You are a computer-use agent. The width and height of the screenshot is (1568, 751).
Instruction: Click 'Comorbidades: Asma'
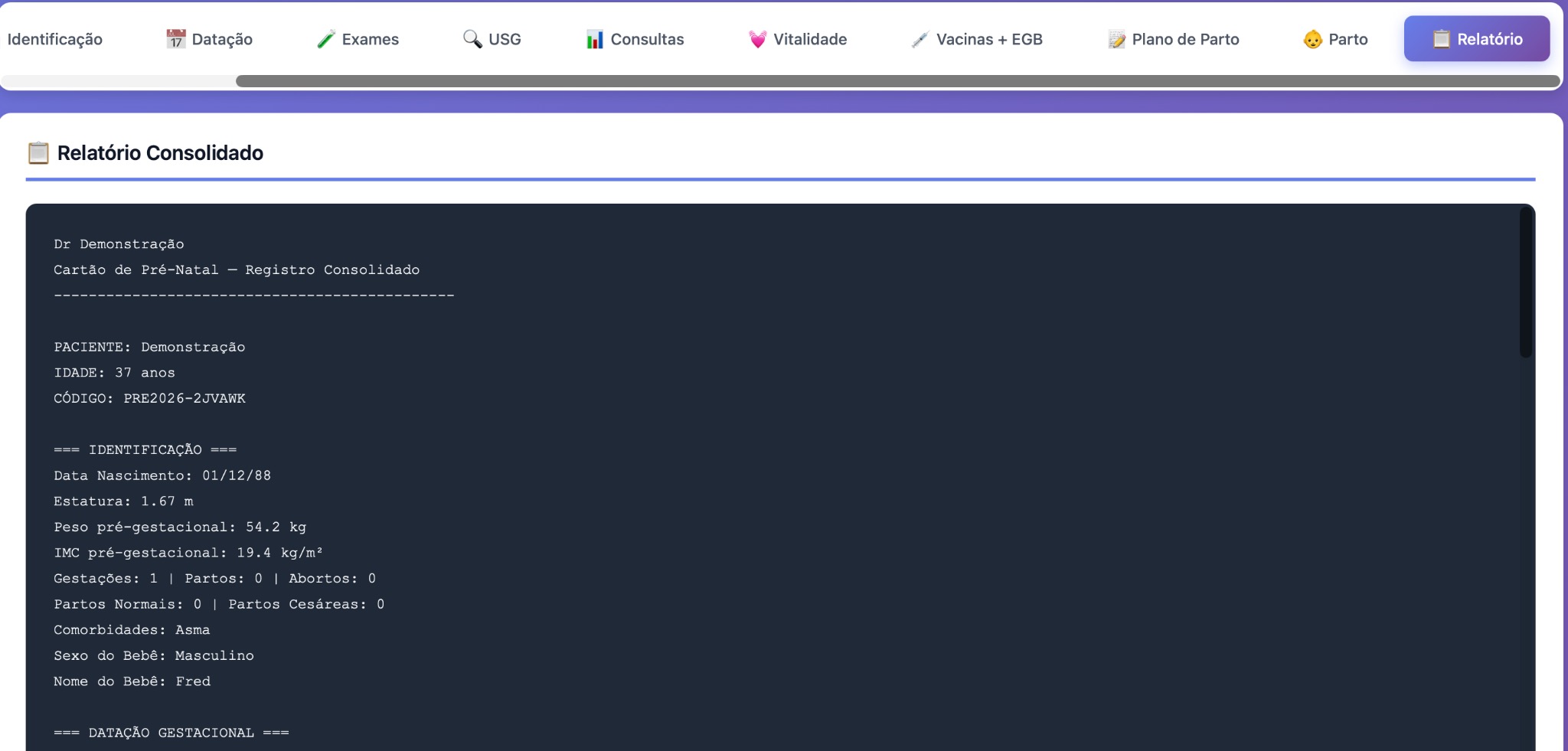click(132, 630)
